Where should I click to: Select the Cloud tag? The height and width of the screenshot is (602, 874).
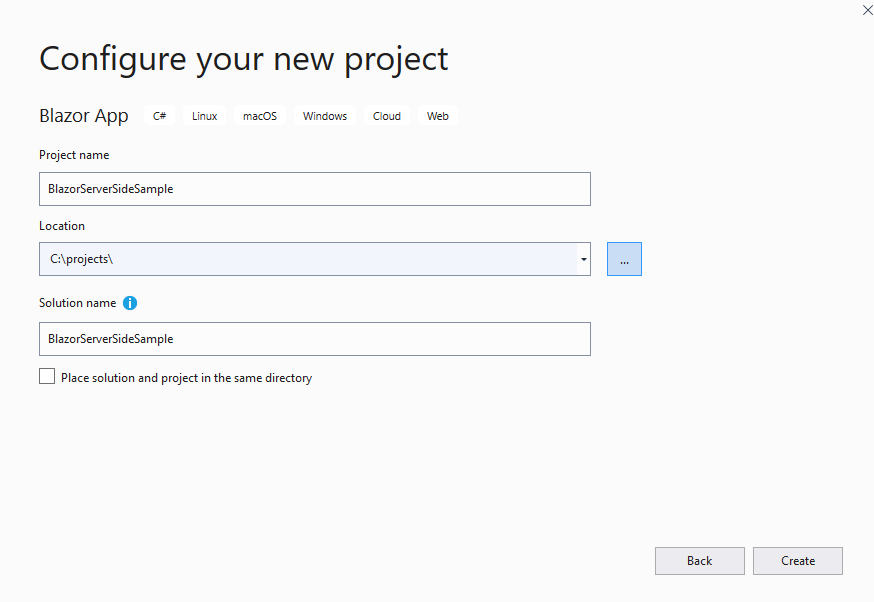point(387,116)
